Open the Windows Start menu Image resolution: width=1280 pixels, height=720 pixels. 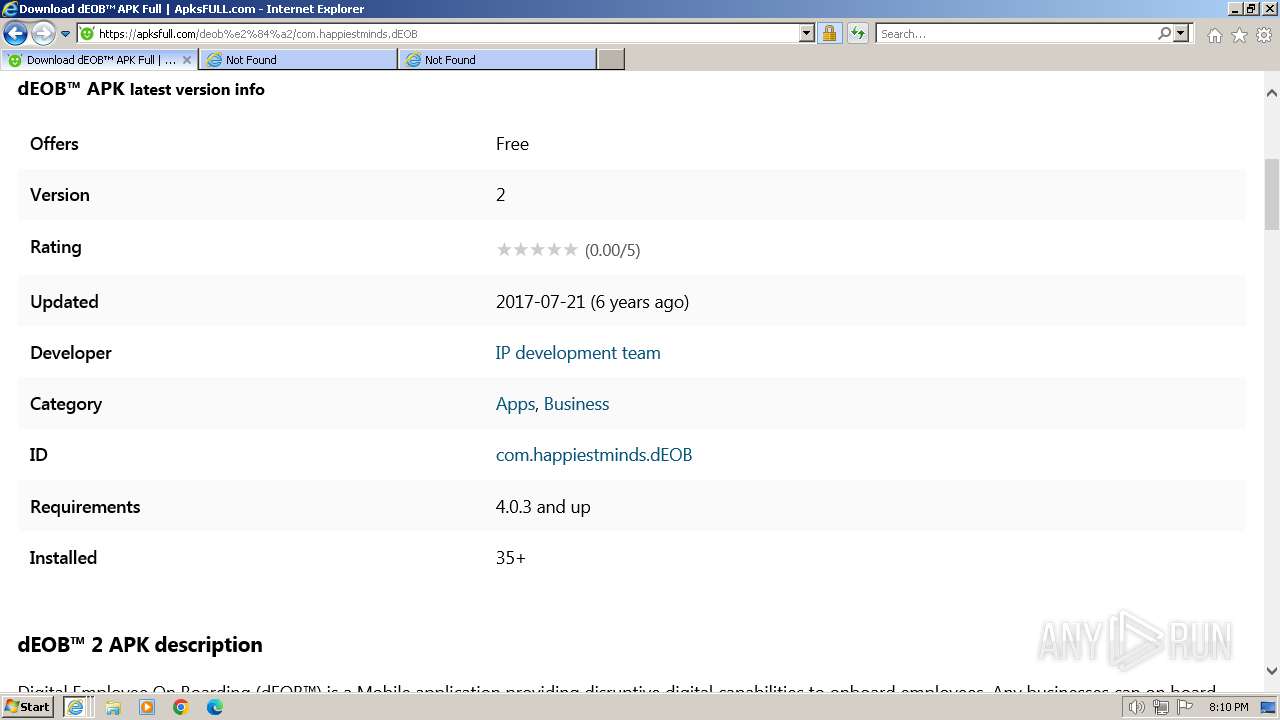(27, 707)
